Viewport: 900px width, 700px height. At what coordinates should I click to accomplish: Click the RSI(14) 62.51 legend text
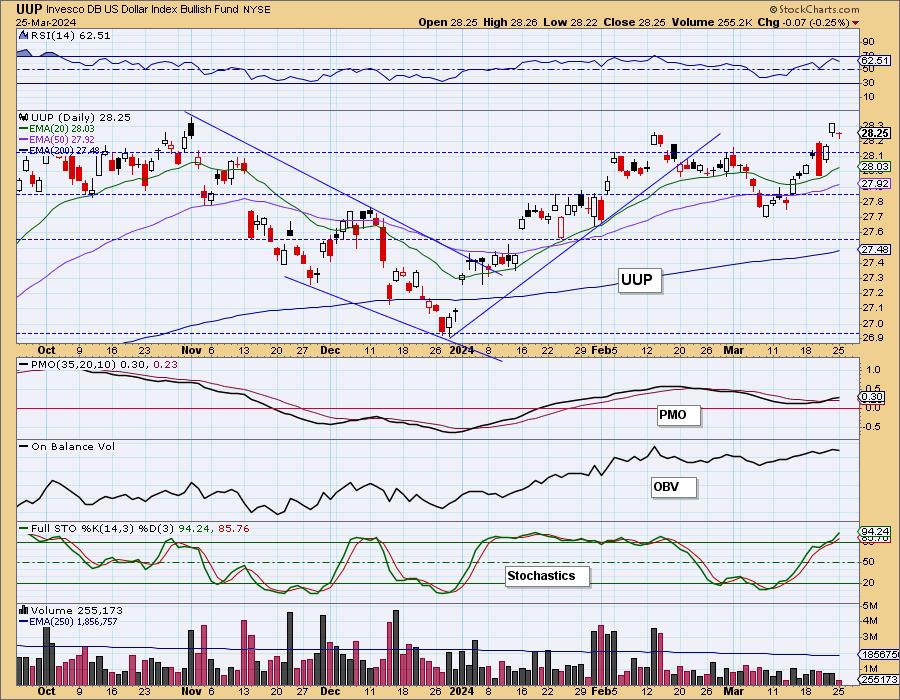(x=70, y=35)
